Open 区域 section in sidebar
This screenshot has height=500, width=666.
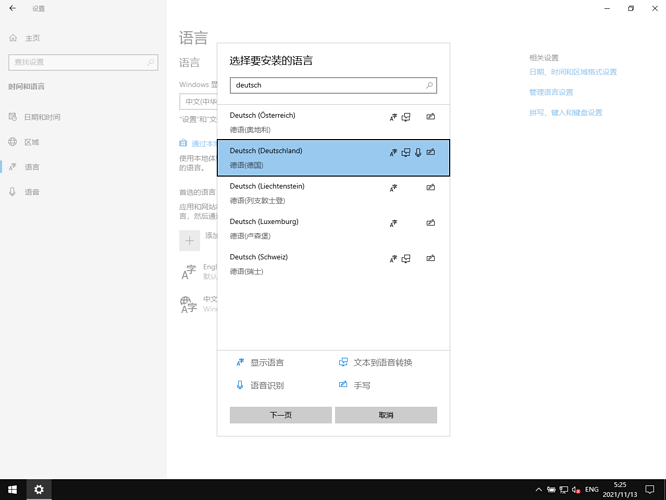(x=32, y=142)
